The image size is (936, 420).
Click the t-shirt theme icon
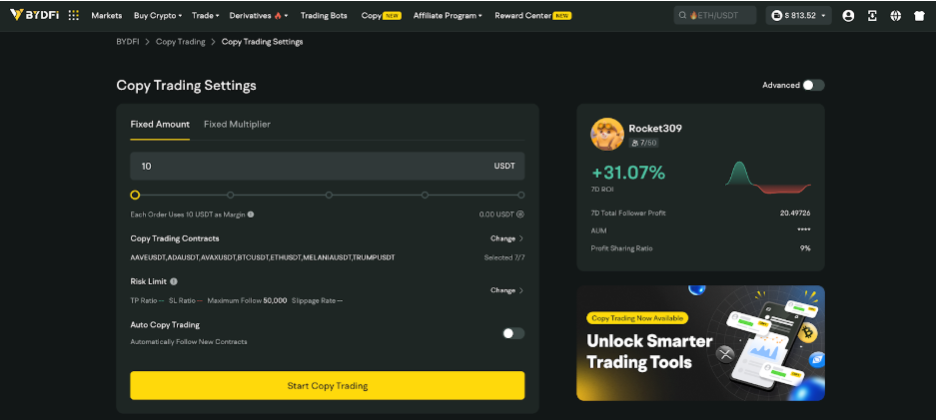[x=919, y=16]
